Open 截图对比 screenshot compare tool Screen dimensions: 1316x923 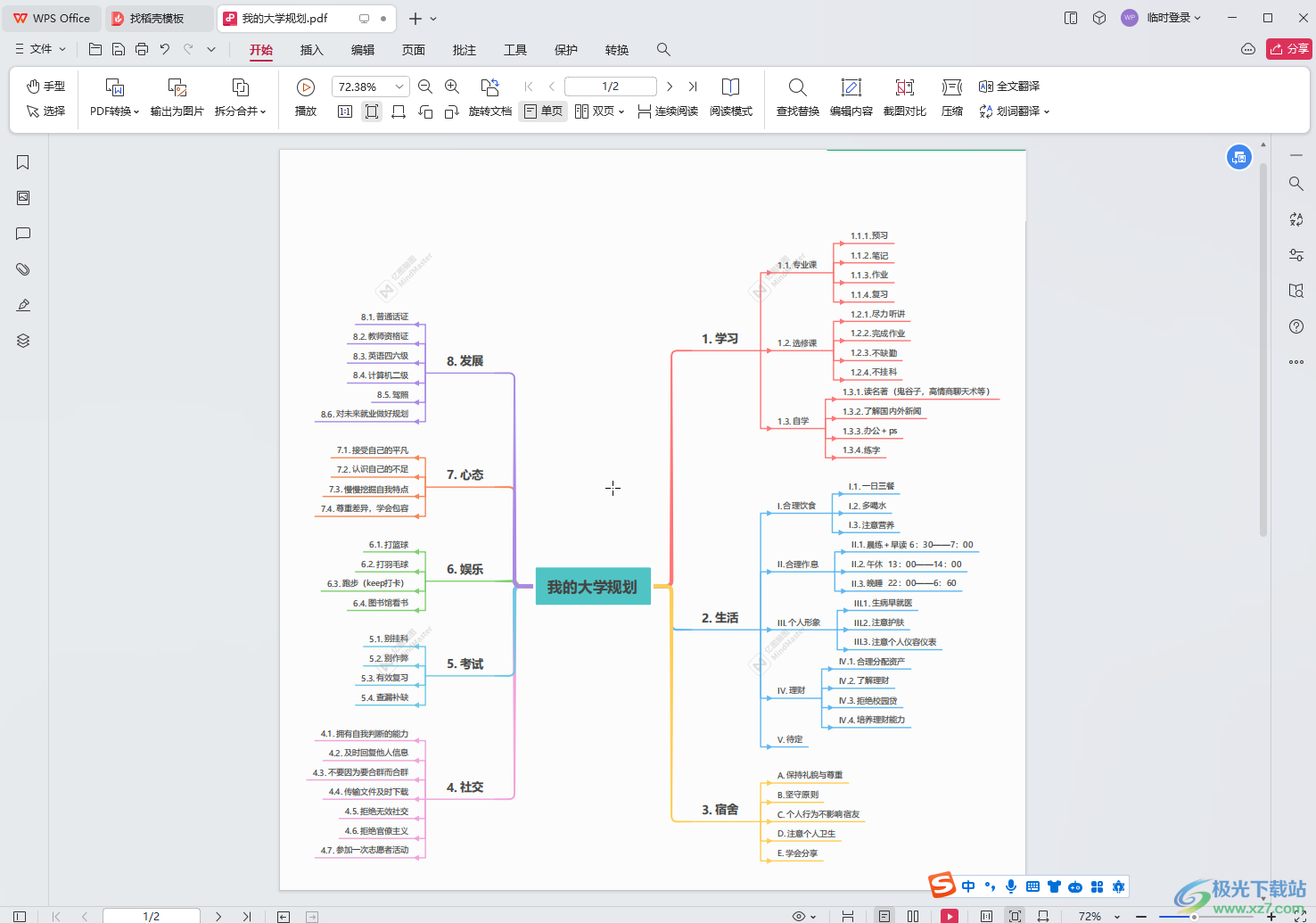coord(905,97)
